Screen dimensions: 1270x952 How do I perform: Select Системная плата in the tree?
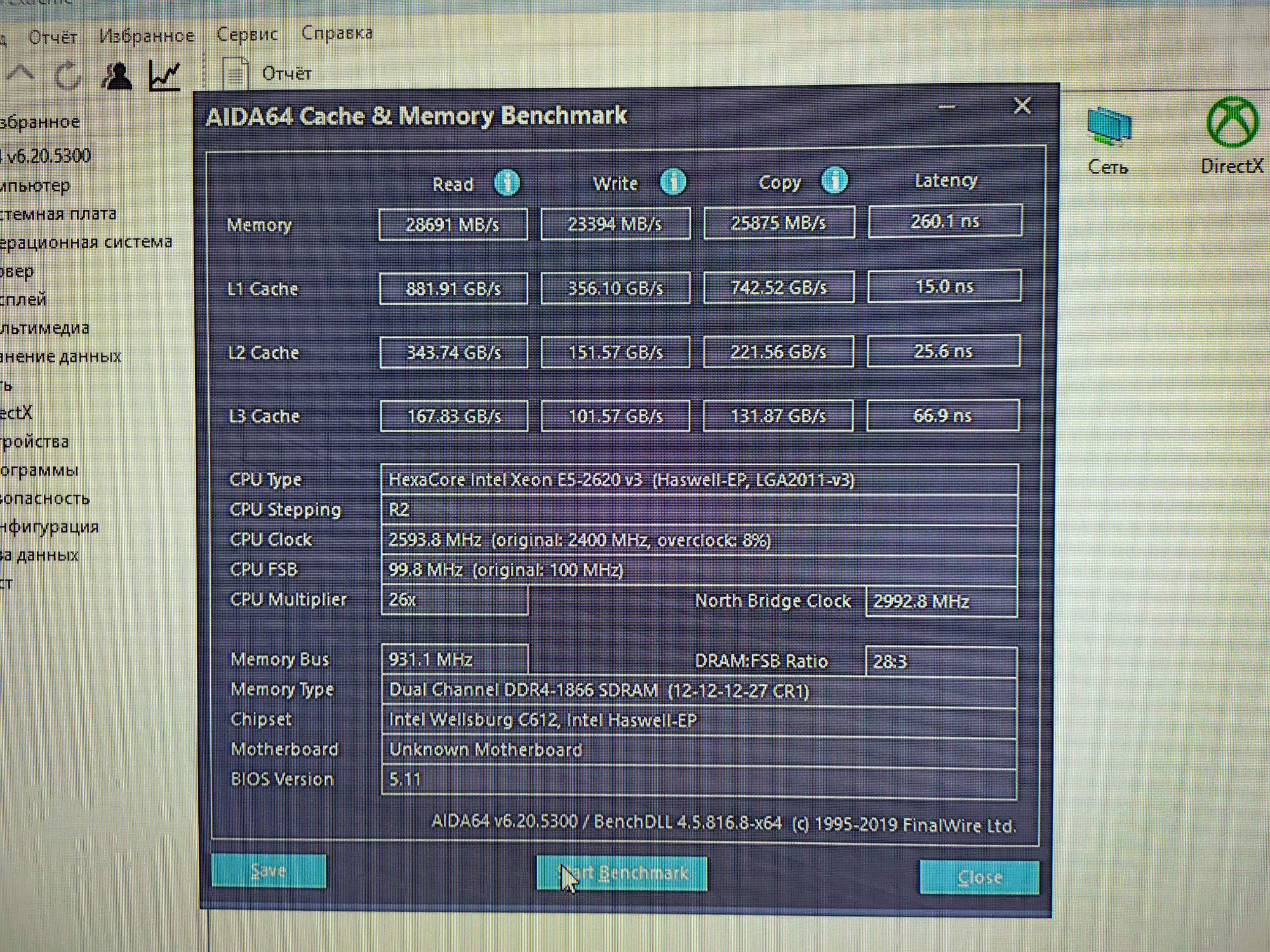pos(58,214)
